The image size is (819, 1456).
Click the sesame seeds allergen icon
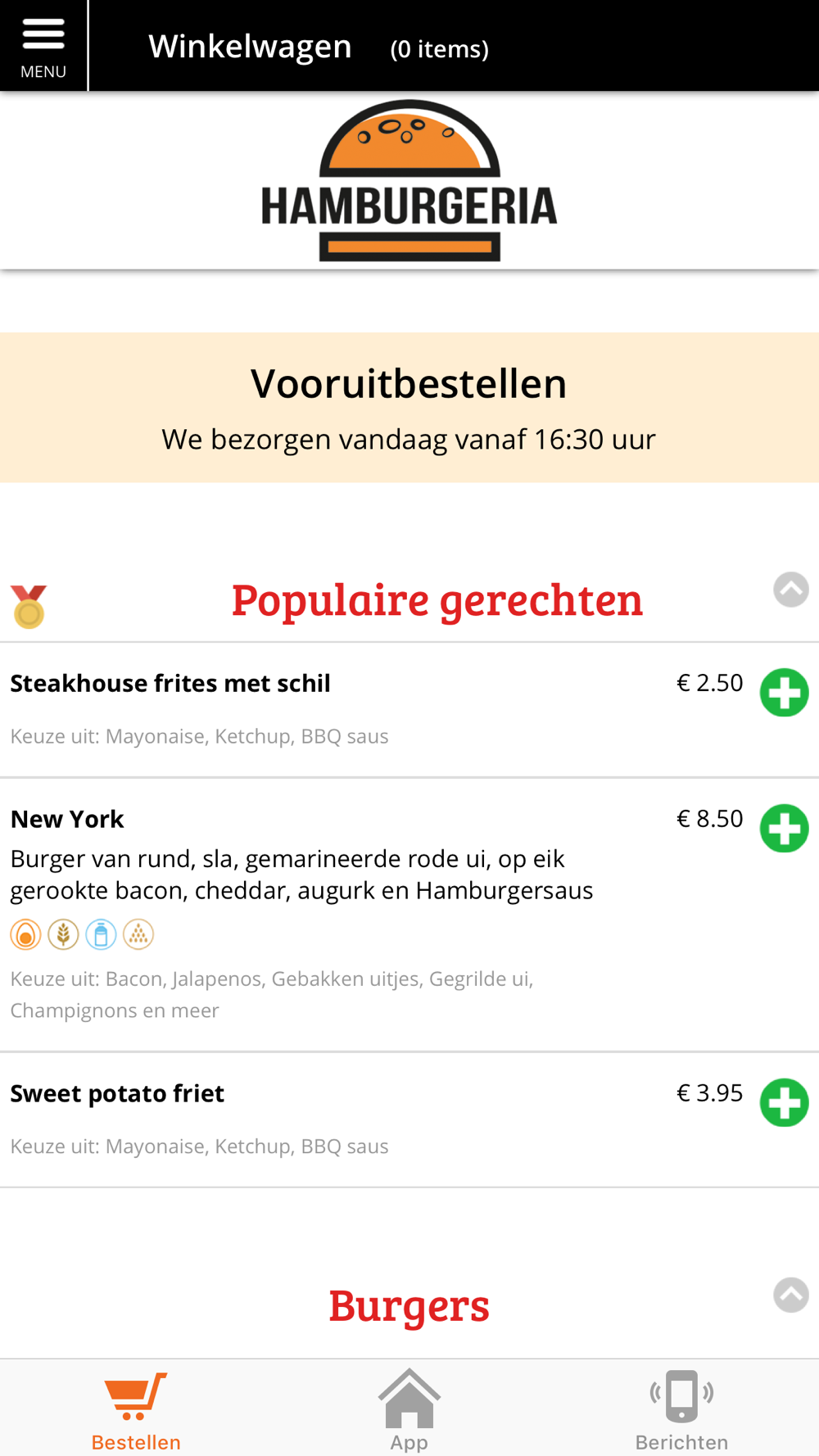138,934
